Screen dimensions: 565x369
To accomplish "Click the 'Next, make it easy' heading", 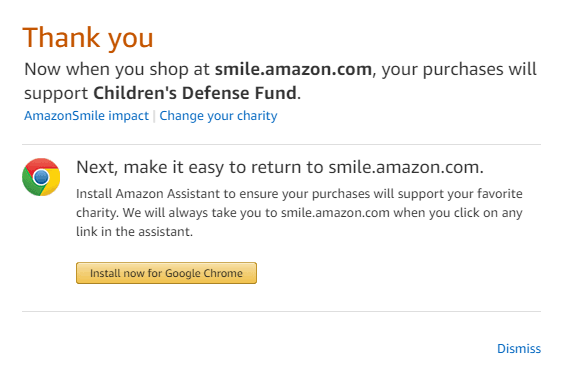I will point(280,167).
